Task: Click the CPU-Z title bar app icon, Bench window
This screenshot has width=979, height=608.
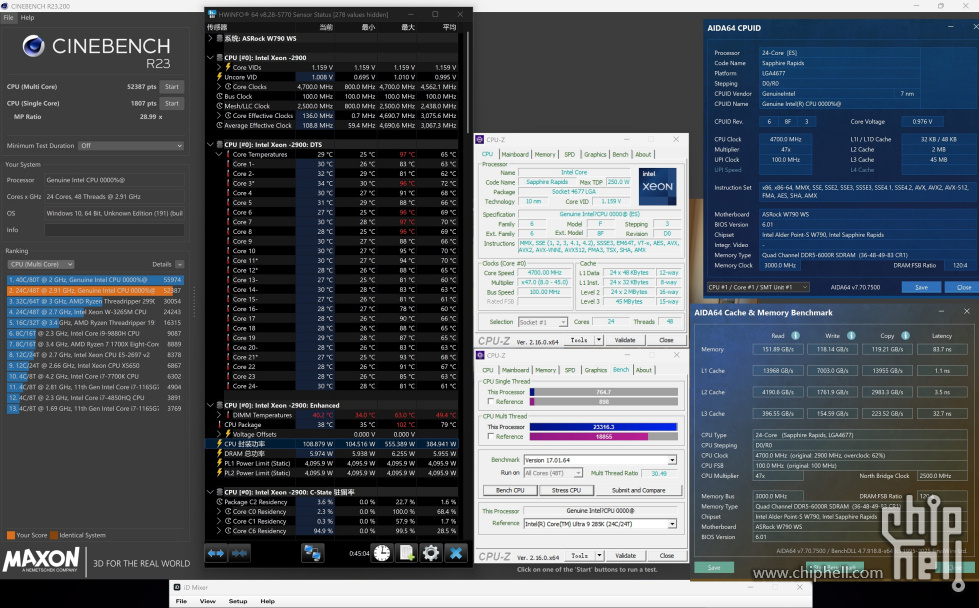Action: [x=480, y=355]
